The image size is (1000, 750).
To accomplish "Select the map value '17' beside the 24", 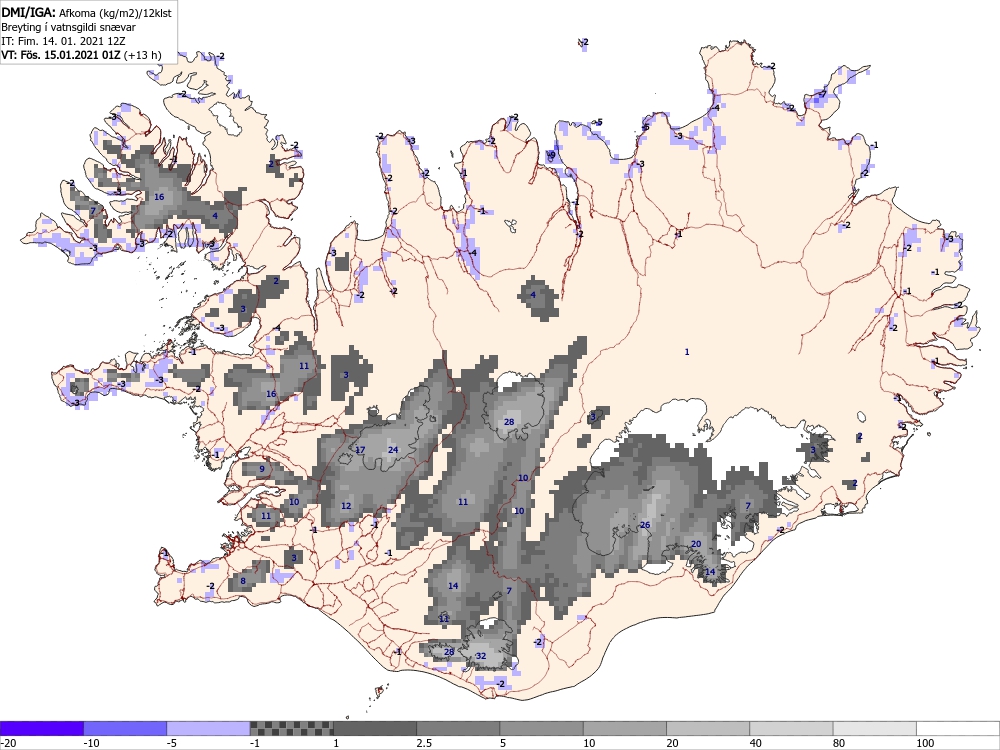I will pyautogui.click(x=360, y=450).
